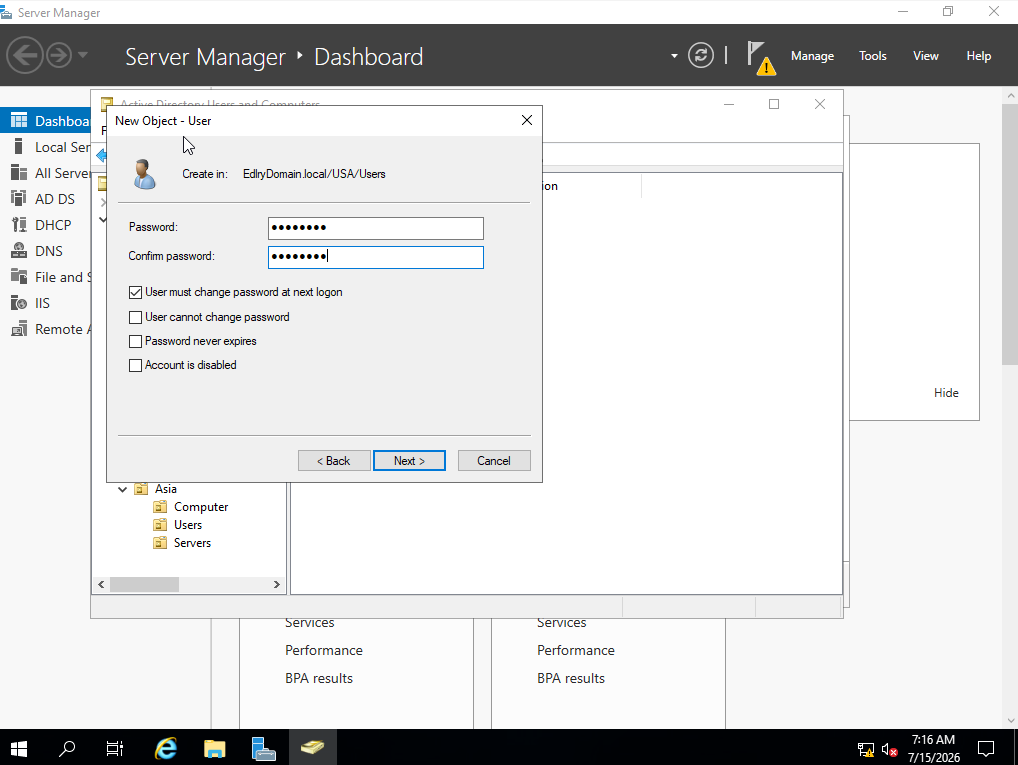Open the notifications flag with warning
Viewport: 1018px width, 765px height.
761,57
